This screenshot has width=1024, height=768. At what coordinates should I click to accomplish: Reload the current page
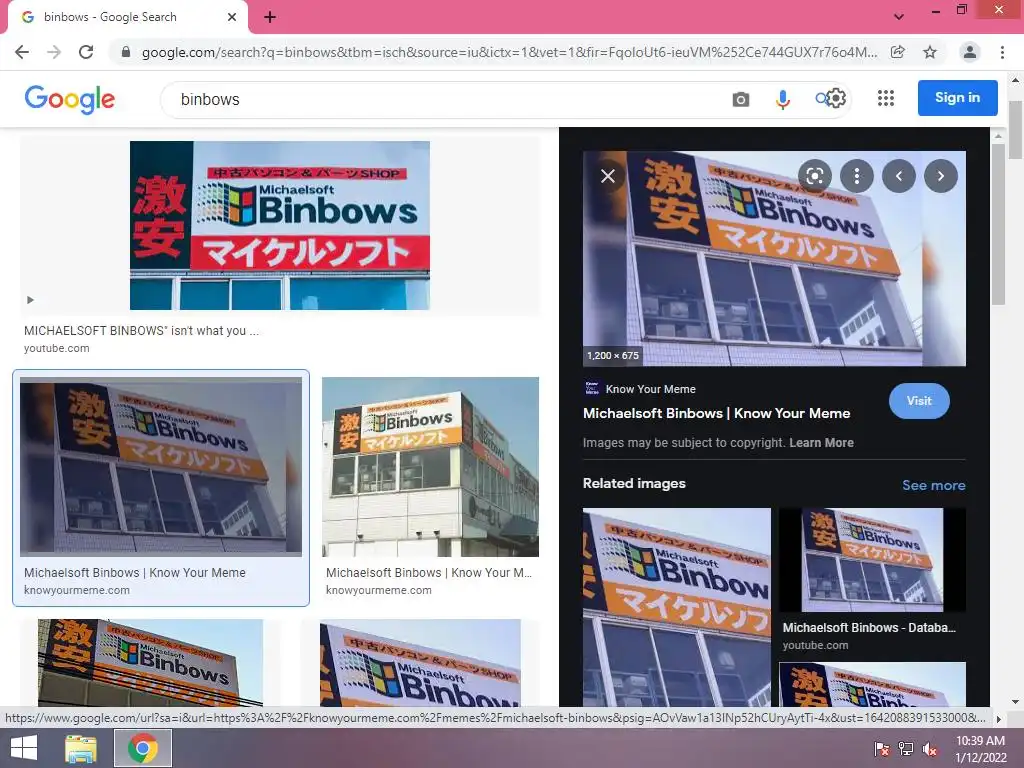[86, 52]
